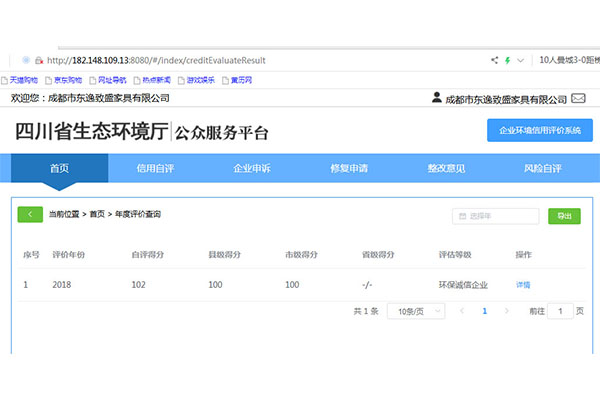Image resolution: width=600 pixels, height=400 pixels.
Task: Click the user avatar icon
Action: [437, 97]
